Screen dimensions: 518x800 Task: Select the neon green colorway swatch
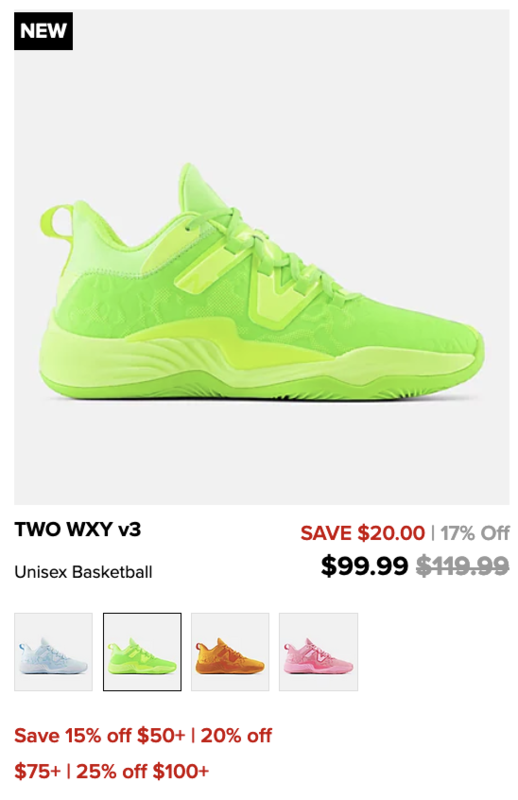pyautogui.click(x=142, y=652)
